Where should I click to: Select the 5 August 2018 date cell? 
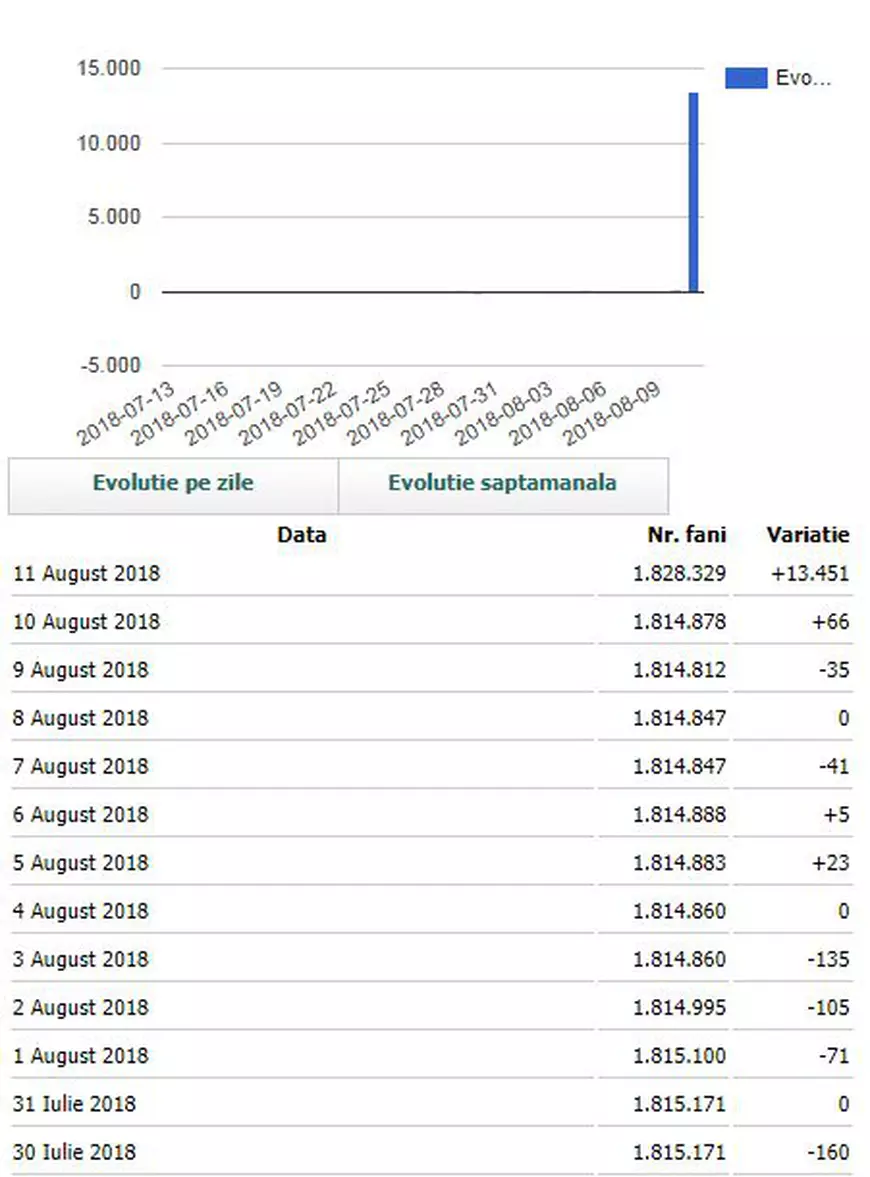[80, 863]
